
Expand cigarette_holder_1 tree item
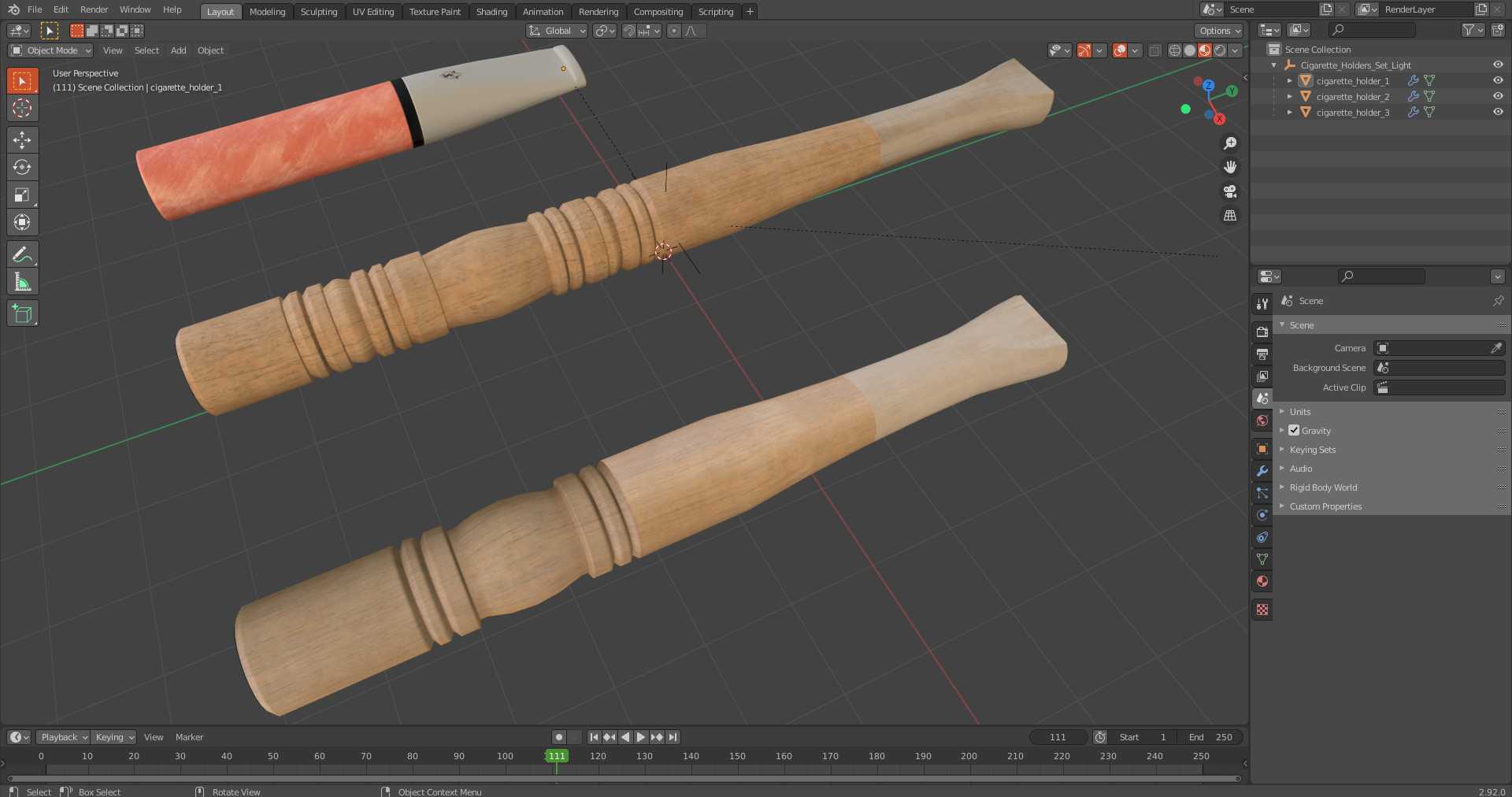pos(1289,80)
